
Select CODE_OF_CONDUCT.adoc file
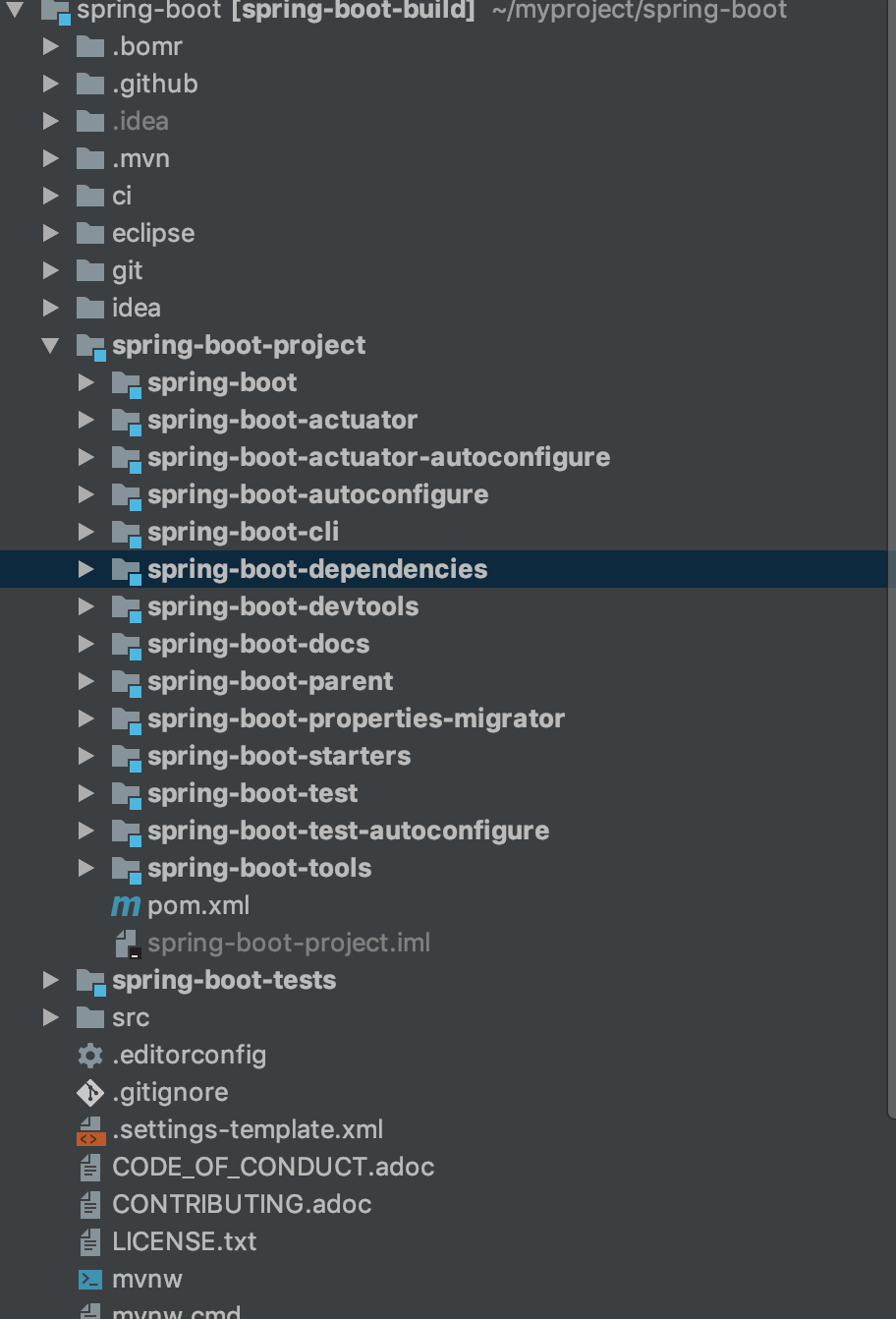coord(273,1167)
